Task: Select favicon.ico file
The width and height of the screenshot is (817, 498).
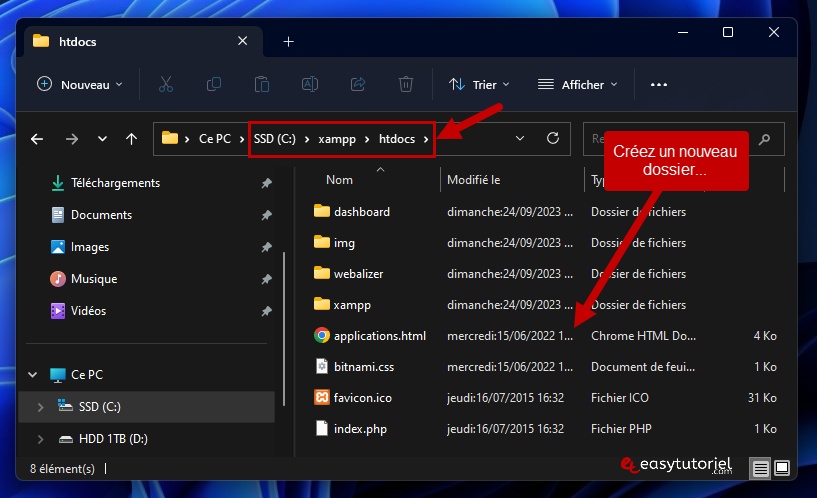Action: click(x=363, y=398)
